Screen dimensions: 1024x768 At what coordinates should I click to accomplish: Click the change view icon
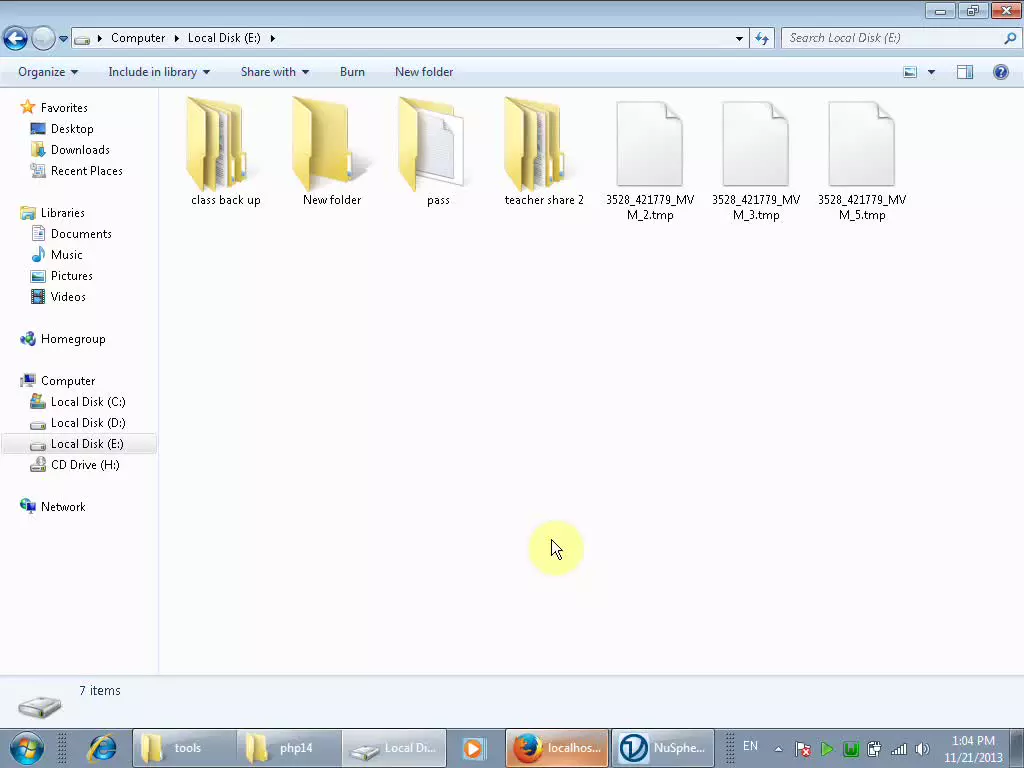[908, 71]
